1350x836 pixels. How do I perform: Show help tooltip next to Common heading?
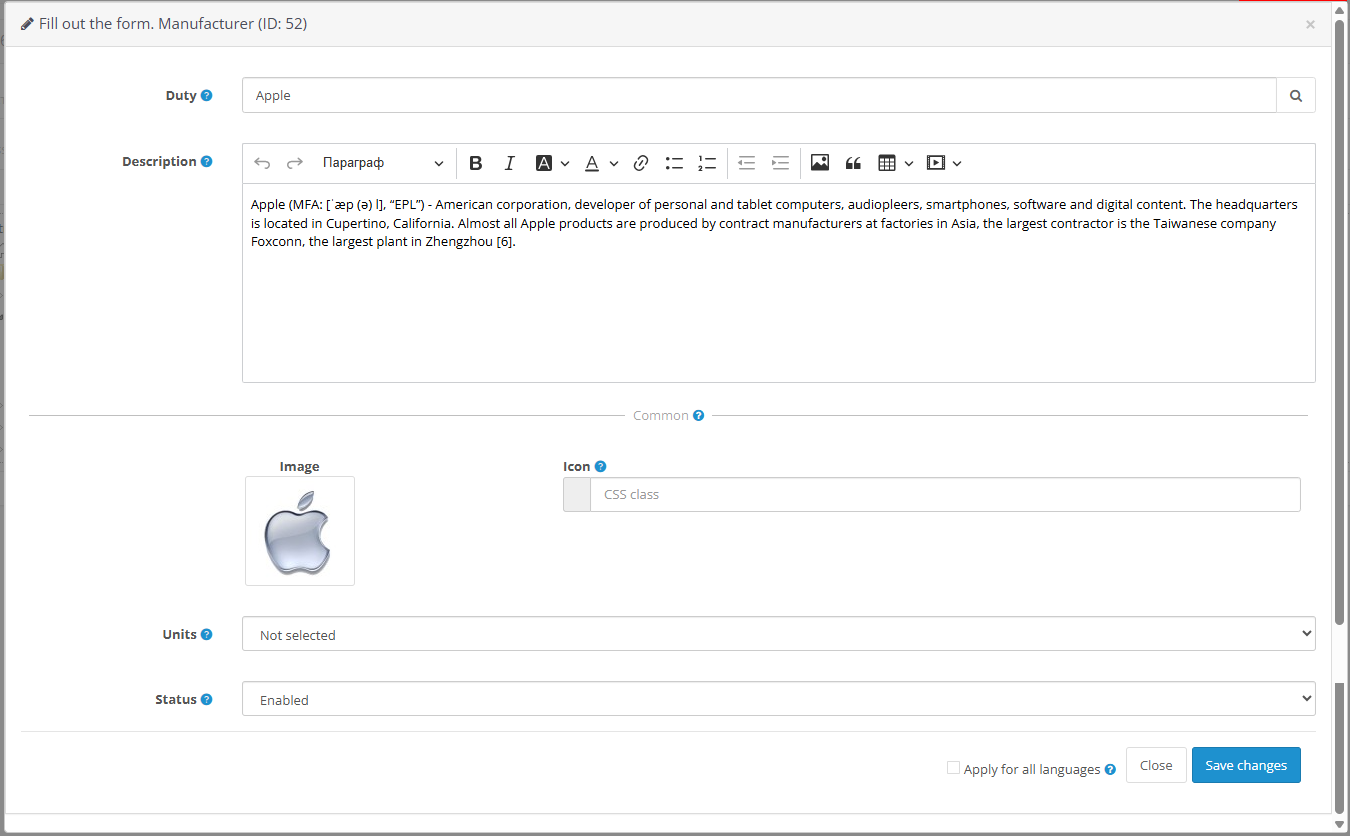[x=699, y=416]
